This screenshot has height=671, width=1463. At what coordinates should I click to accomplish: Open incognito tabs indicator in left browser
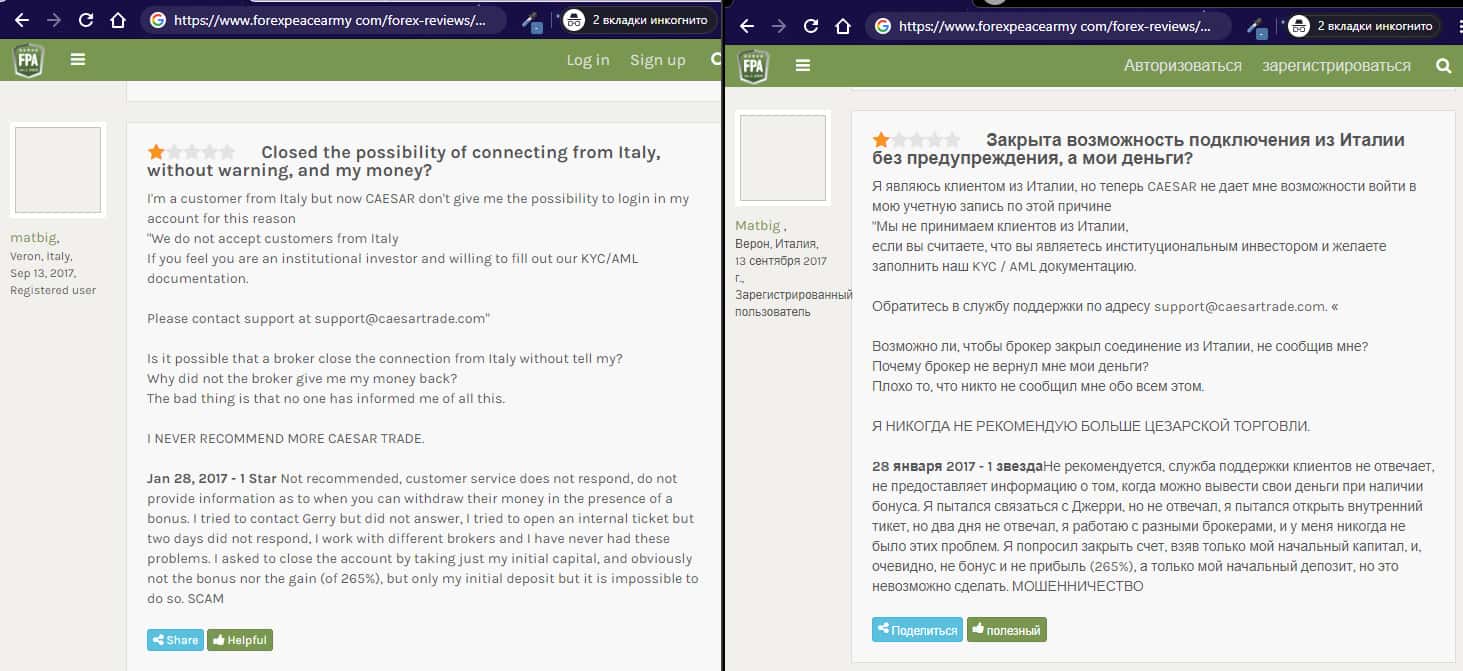[638, 20]
